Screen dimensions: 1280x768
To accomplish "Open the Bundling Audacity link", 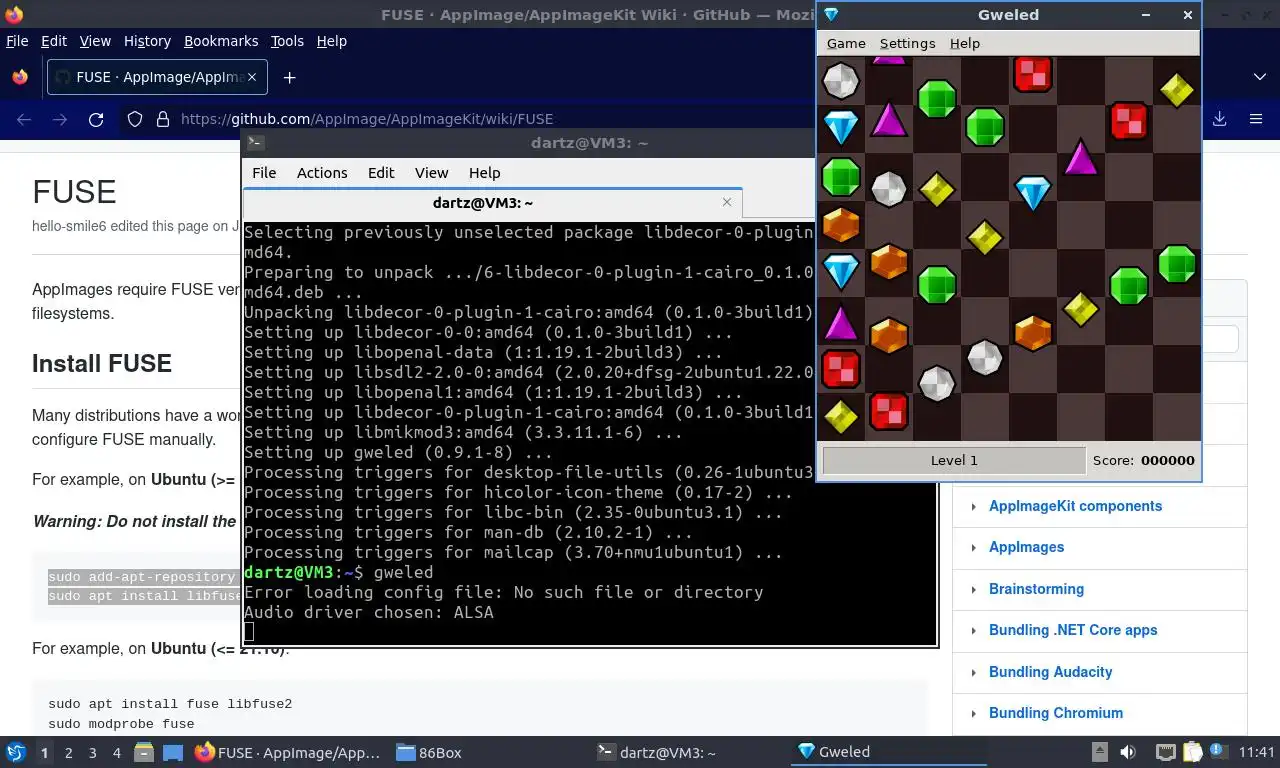I will [1050, 672].
